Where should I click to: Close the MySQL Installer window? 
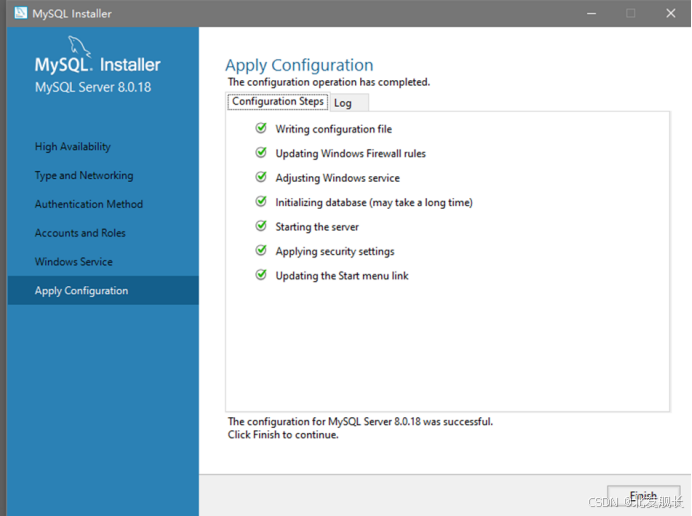[x=671, y=13]
